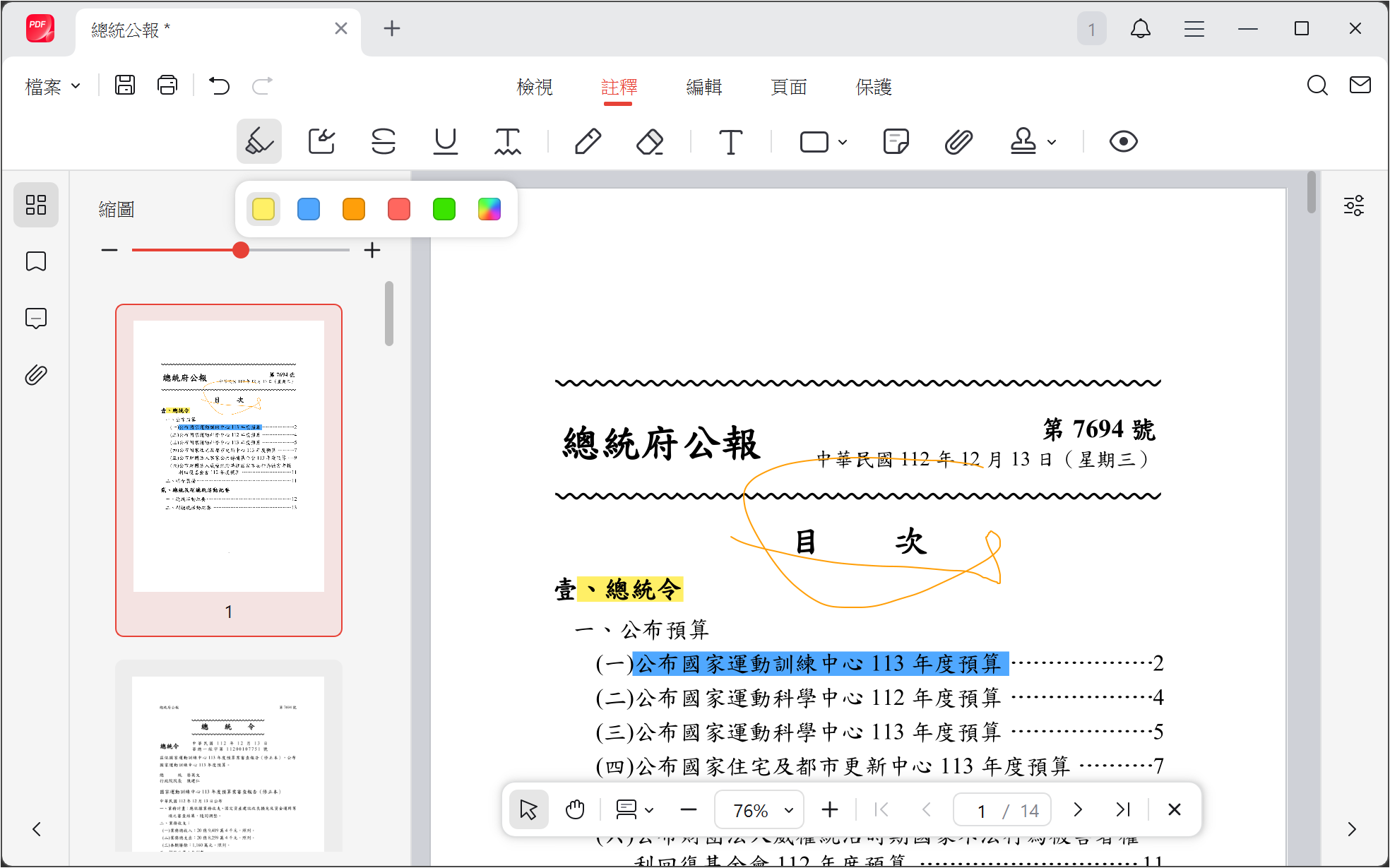Image resolution: width=1390 pixels, height=868 pixels.
Task: Toggle the eye preview mode on the toolbar
Action: click(1124, 141)
